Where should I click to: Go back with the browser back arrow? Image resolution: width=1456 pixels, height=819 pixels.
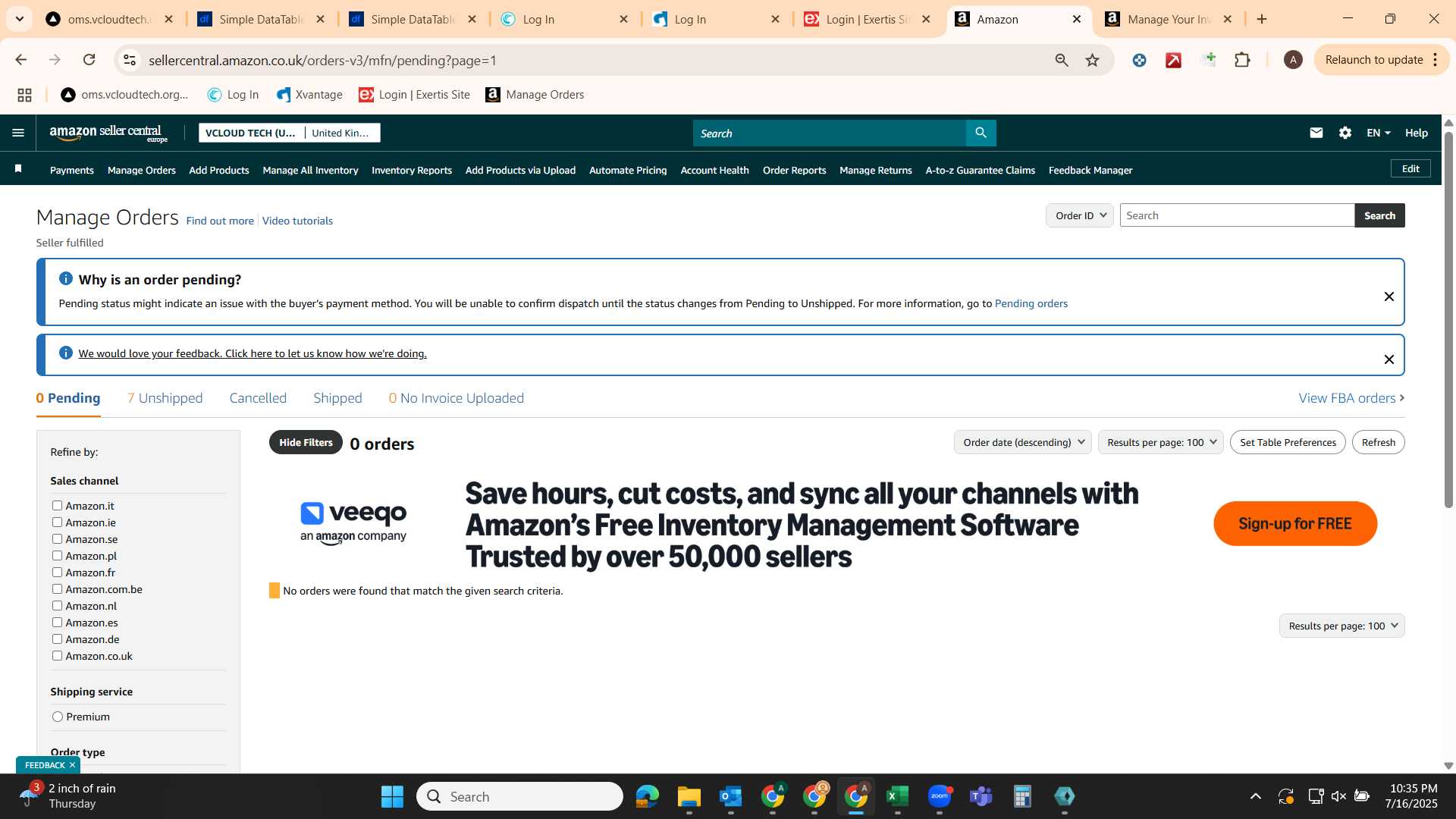point(21,60)
